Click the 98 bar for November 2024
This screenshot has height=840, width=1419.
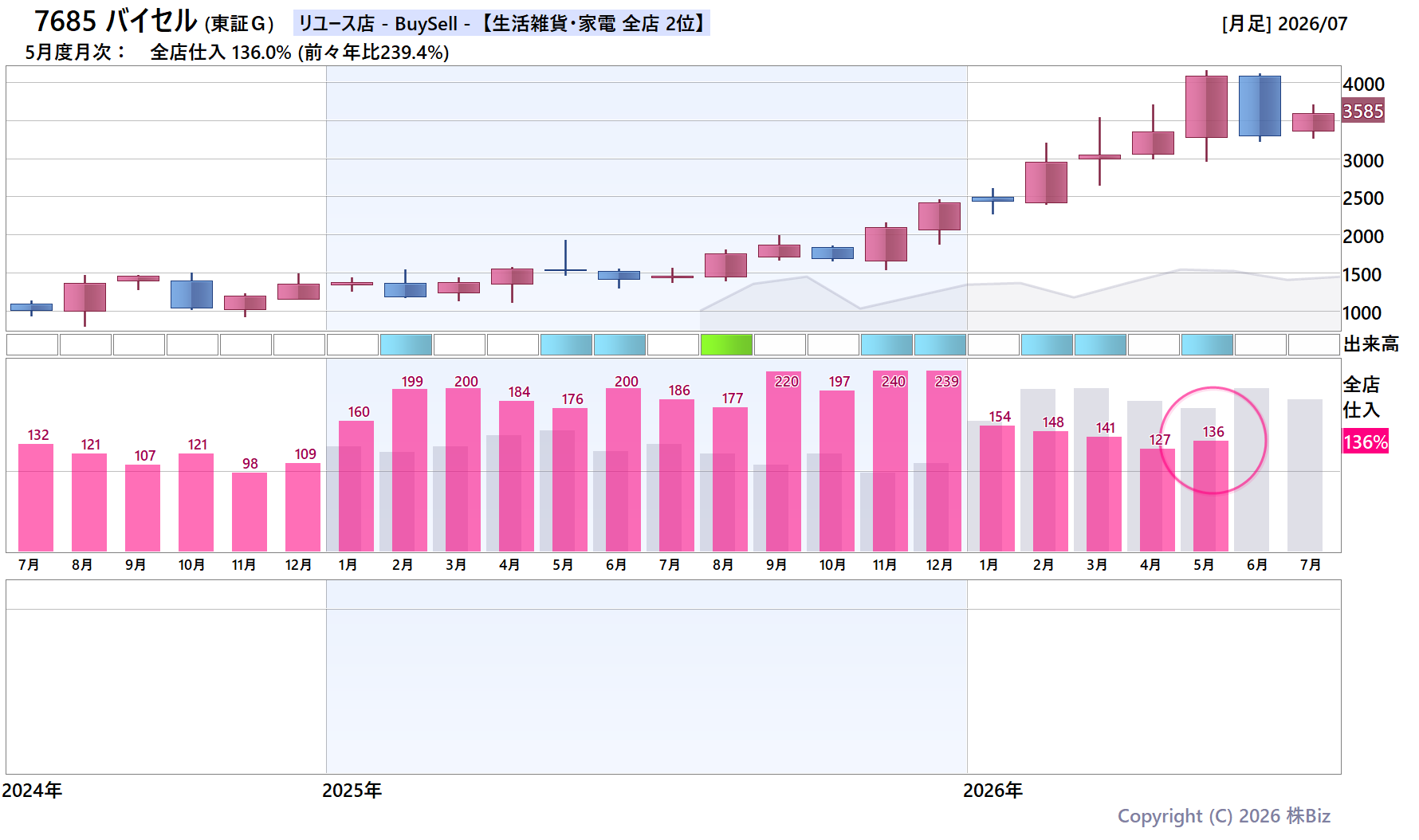(x=250, y=512)
